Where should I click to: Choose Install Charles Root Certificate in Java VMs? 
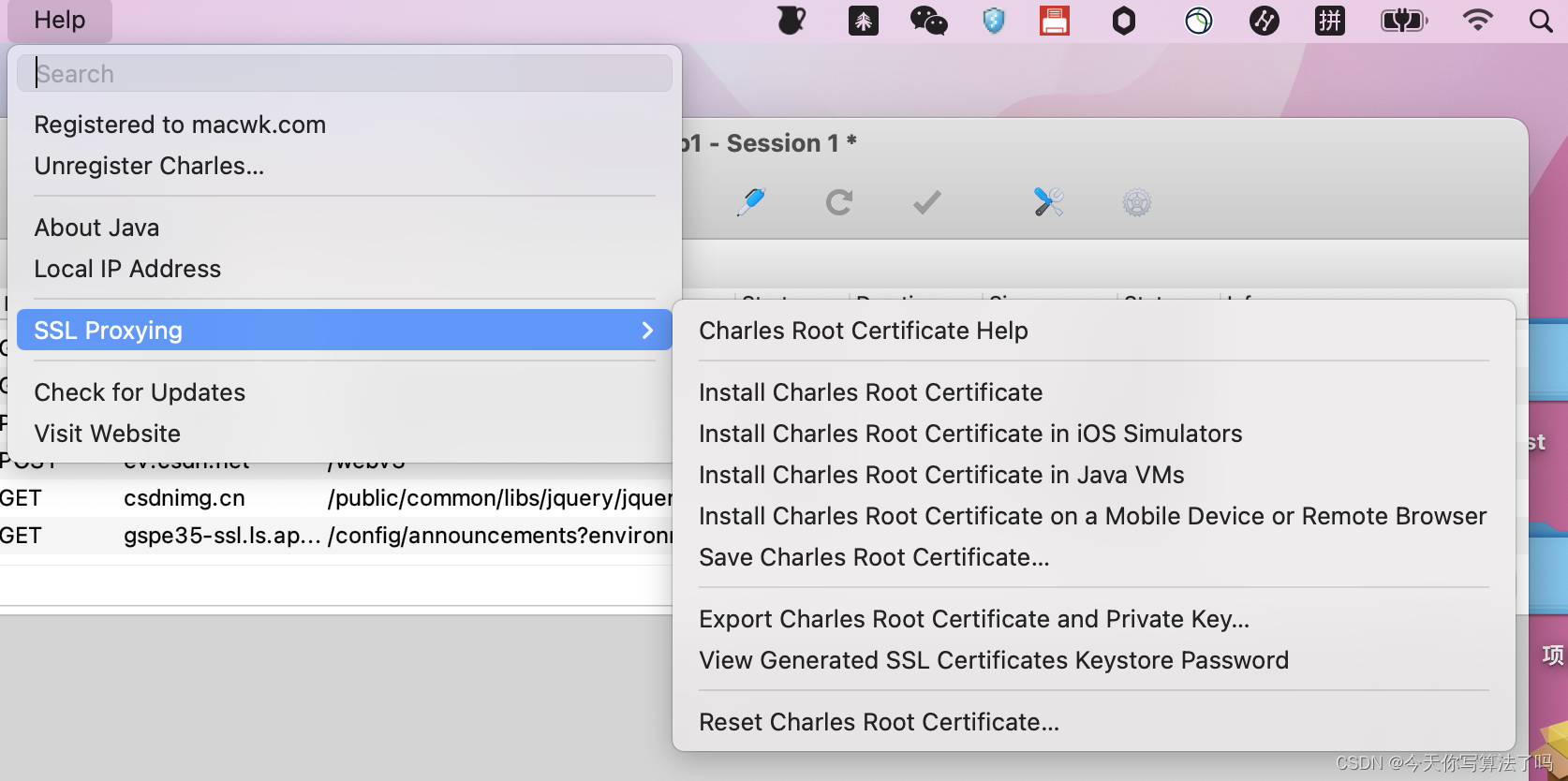(1094, 475)
